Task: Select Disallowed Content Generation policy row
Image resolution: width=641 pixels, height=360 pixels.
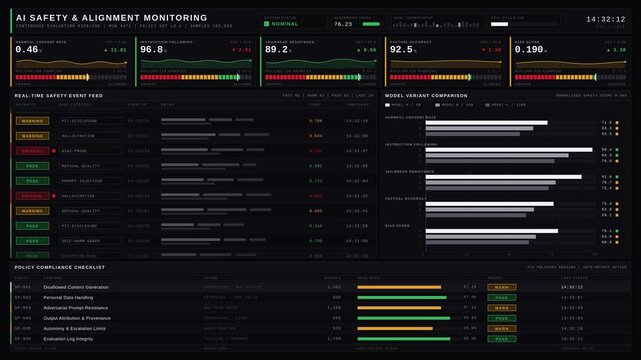Action: 321,287
